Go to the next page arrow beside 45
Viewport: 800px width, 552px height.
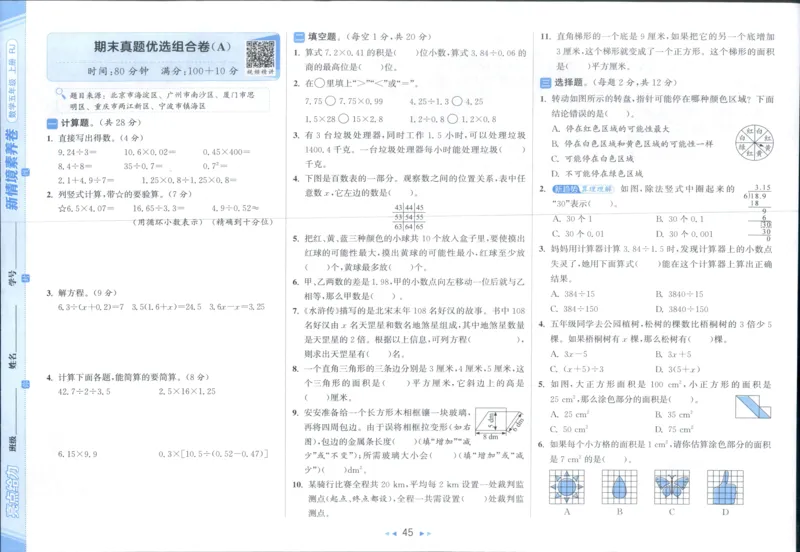425,533
